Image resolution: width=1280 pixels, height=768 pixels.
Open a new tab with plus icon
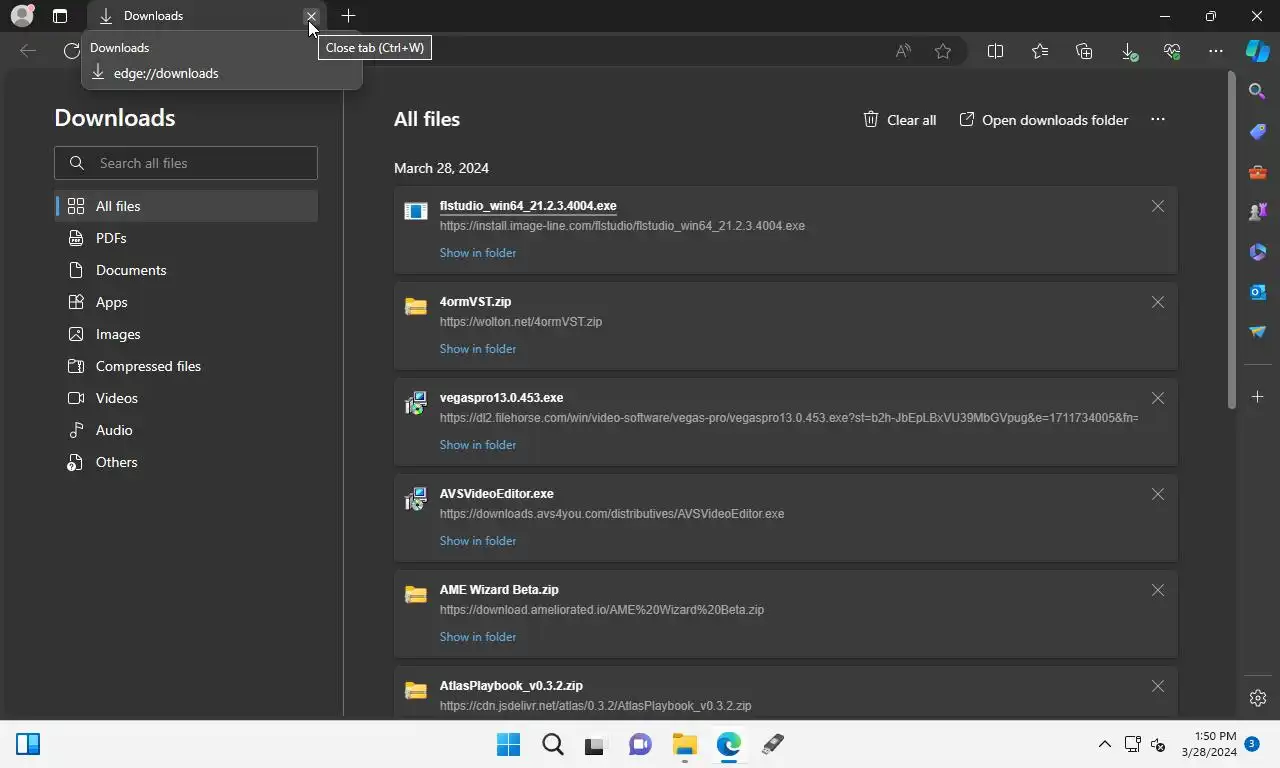tap(348, 16)
